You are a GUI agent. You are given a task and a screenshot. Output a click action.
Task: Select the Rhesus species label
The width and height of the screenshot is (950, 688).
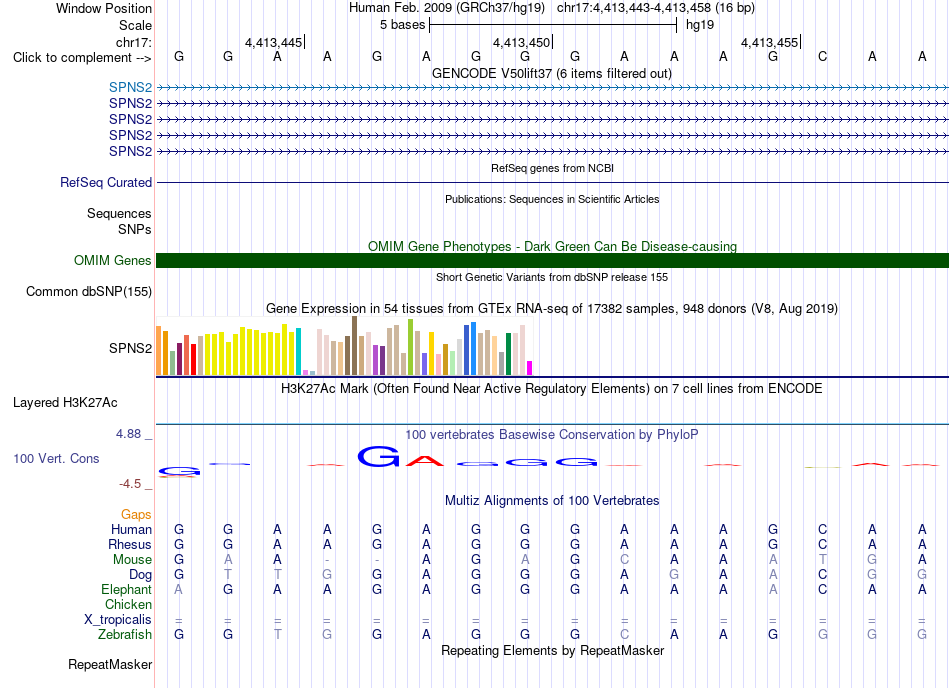pos(130,544)
